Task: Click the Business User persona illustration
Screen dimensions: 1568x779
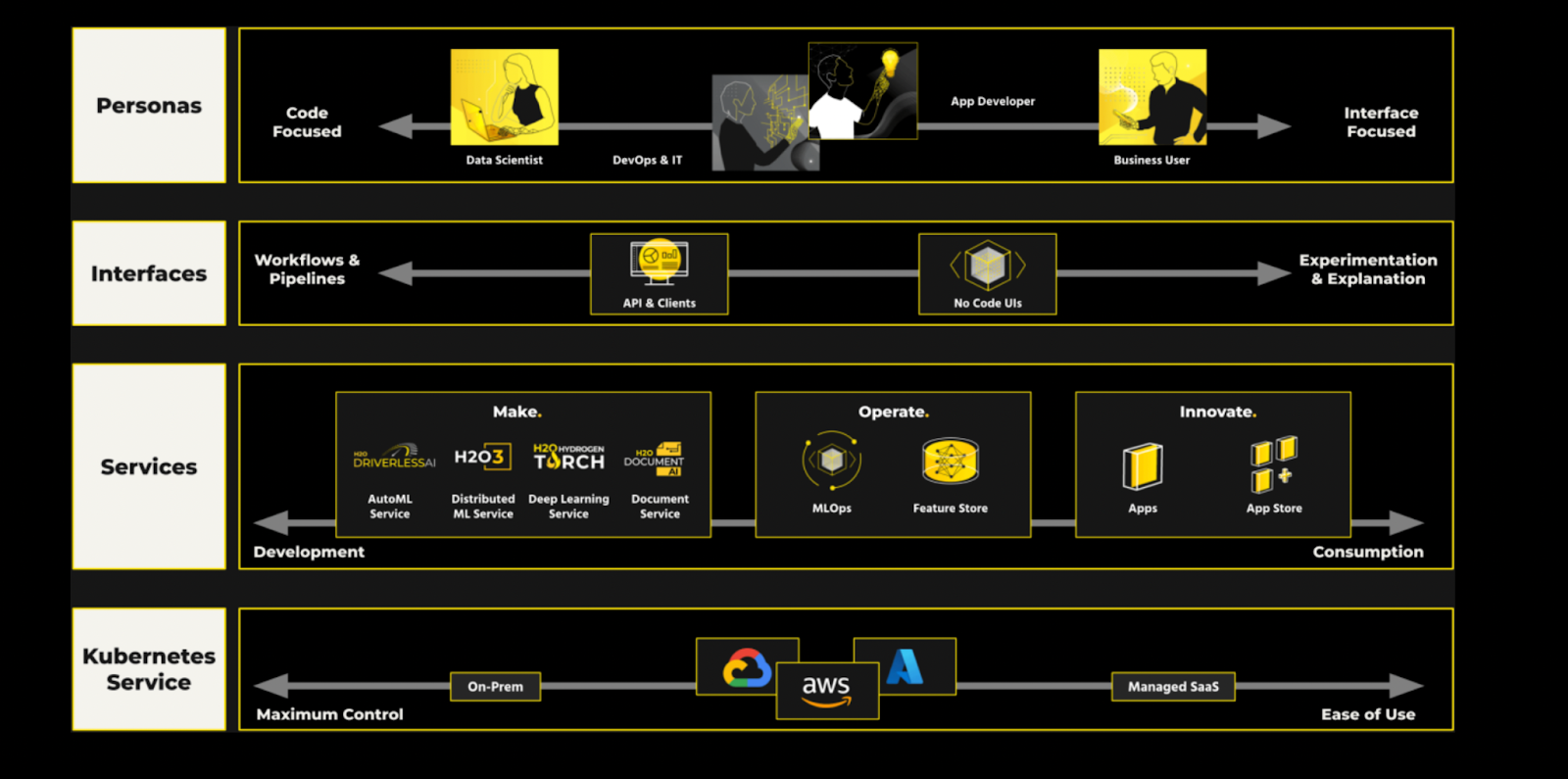Action: click(1152, 97)
